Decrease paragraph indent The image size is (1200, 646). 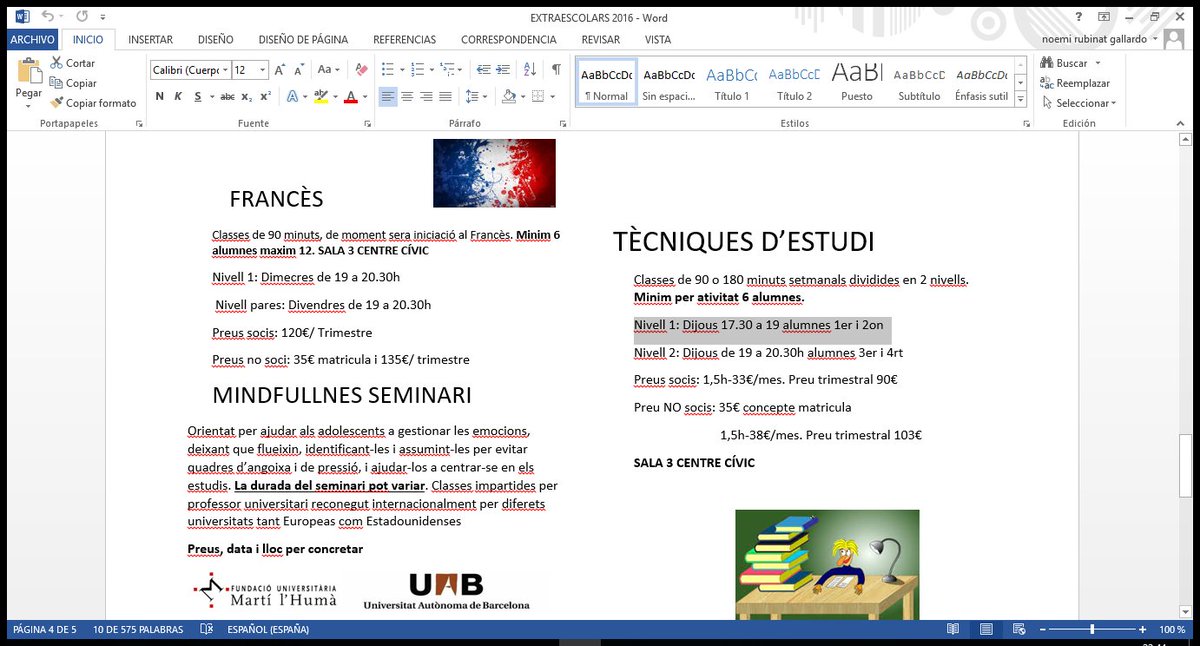tap(484, 70)
